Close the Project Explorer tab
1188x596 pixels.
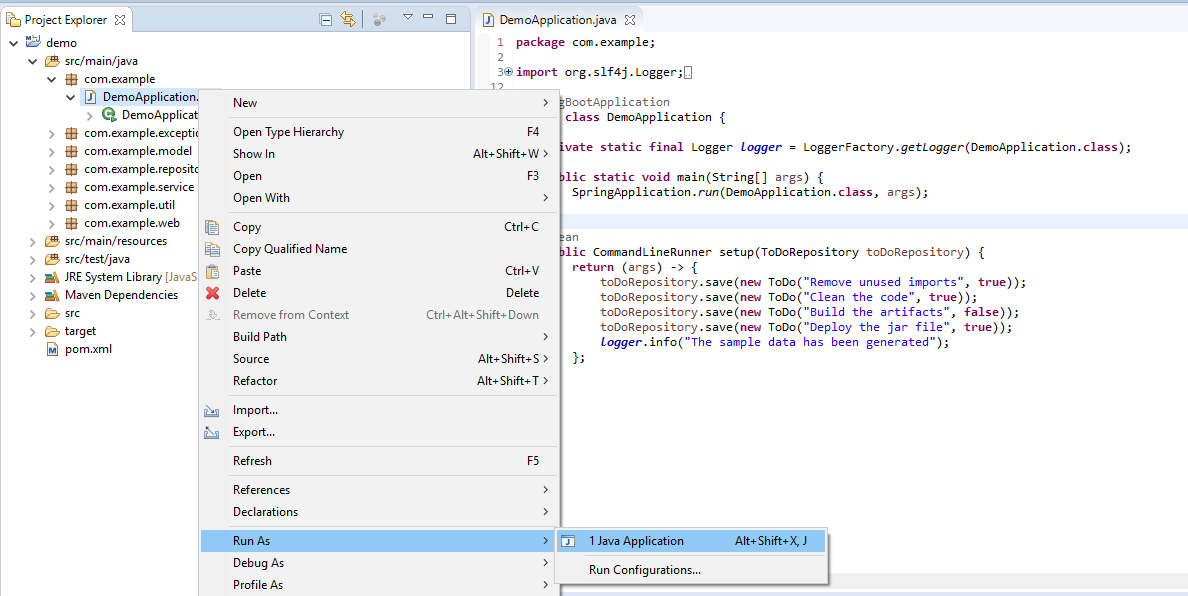pos(120,20)
